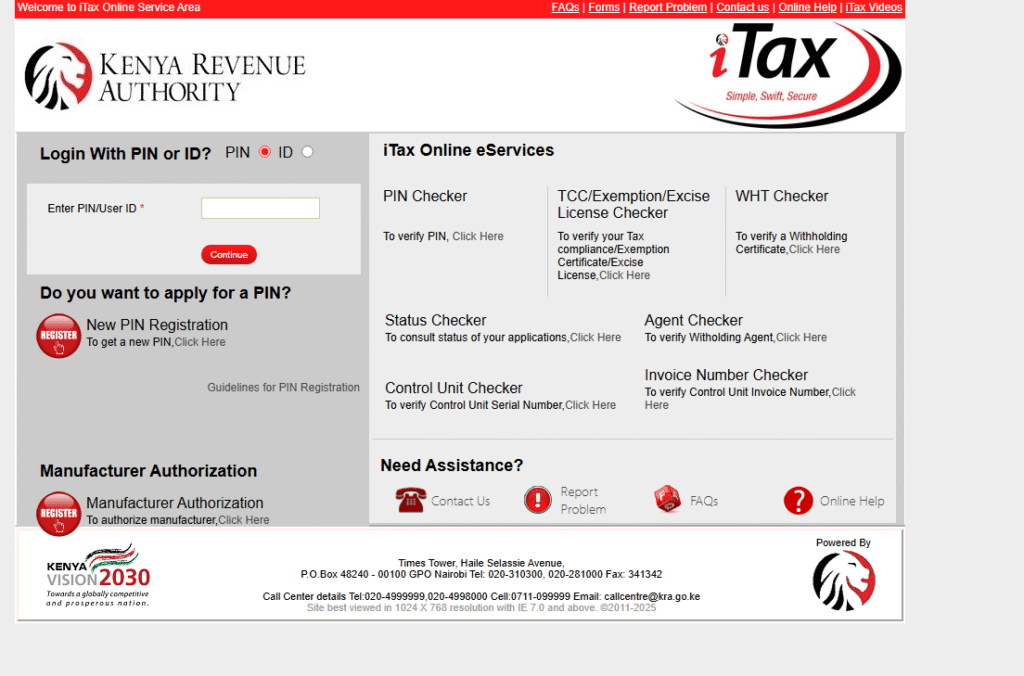Open the FAQs assistance link text
Image resolution: width=1024 pixels, height=676 pixels.
pyautogui.click(x=704, y=501)
